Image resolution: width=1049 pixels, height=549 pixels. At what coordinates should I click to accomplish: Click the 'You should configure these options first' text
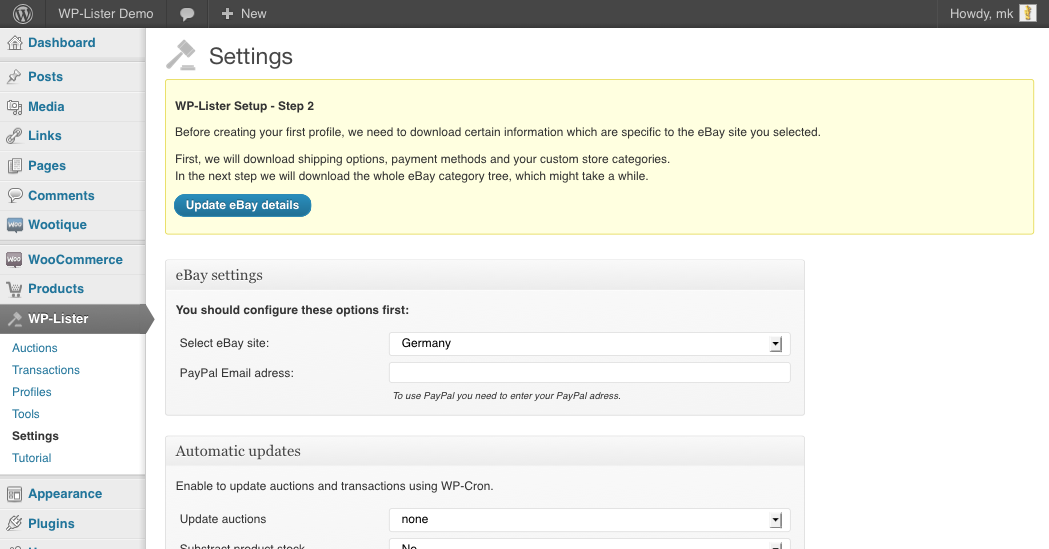(x=292, y=310)
